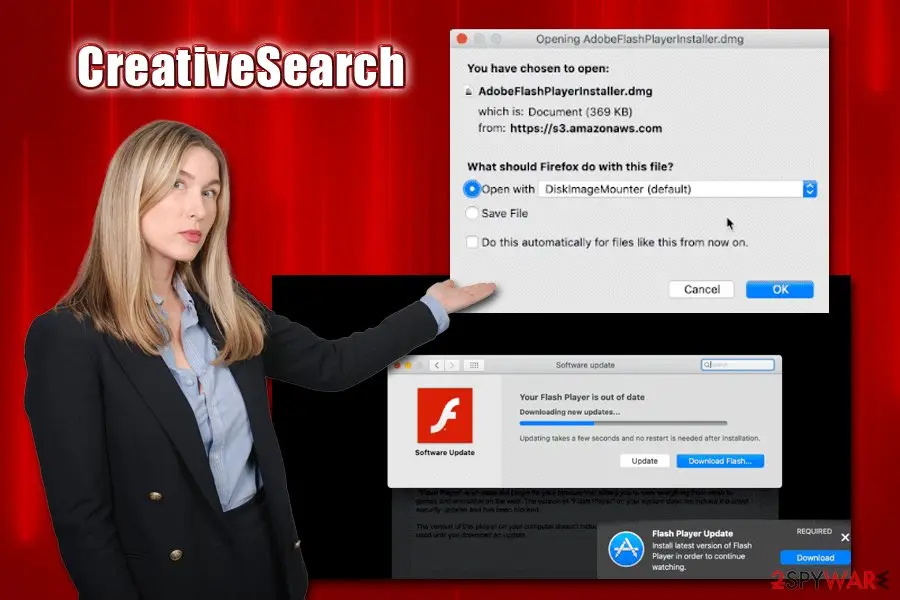Click the 'Download Flash...' button
This screenshot has width=900, height=600.
pos(720,461)
